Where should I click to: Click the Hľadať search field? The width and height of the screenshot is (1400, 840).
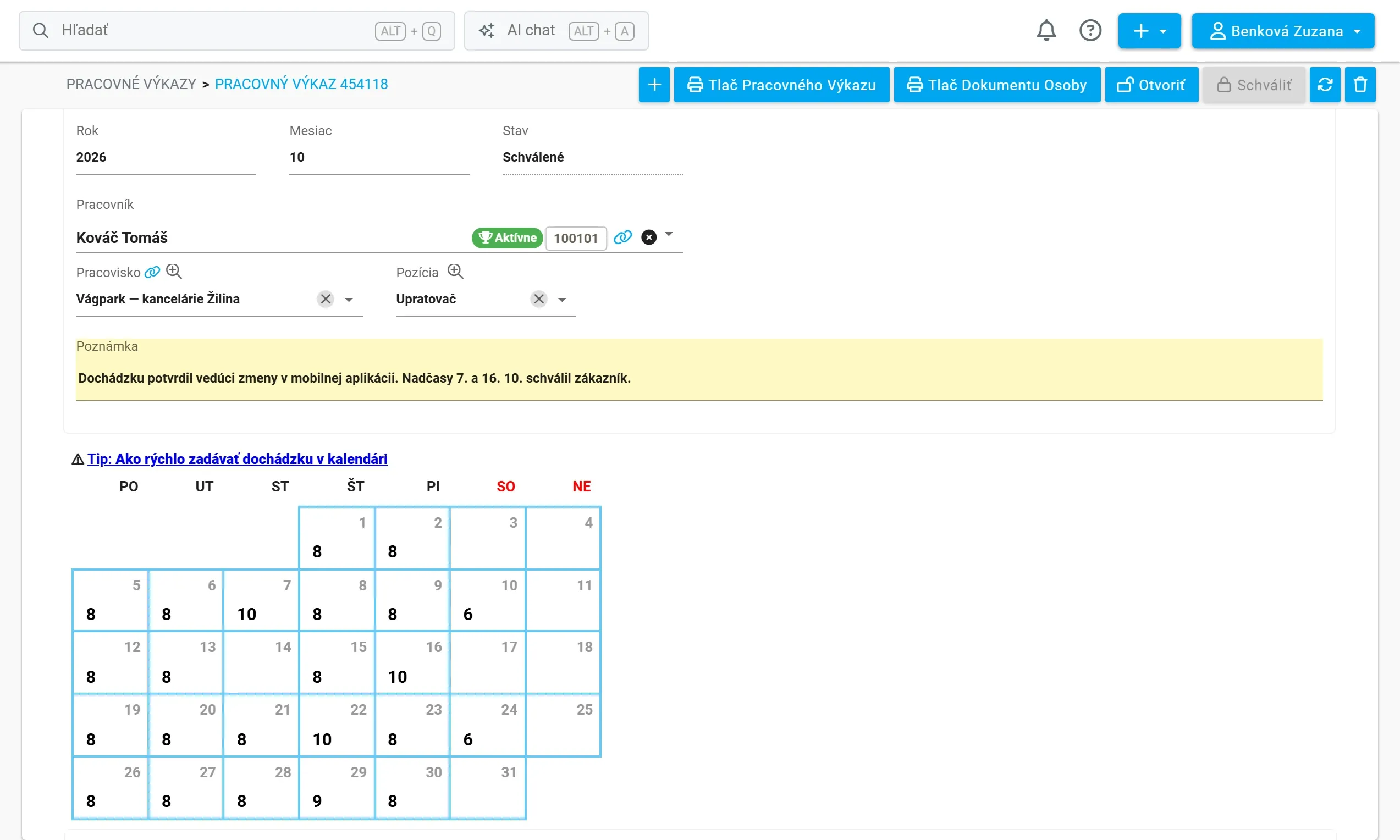point(236,31)
